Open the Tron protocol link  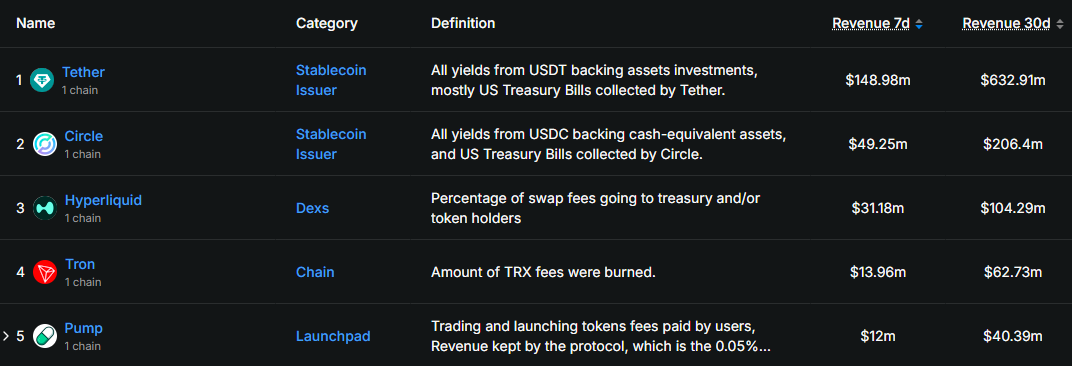[80, 264]
